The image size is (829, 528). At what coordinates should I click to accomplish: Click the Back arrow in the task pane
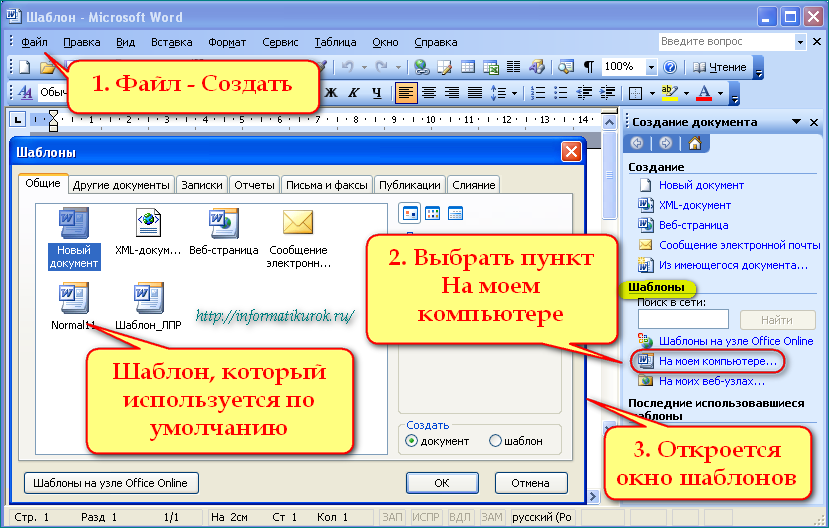click(637, 143)
